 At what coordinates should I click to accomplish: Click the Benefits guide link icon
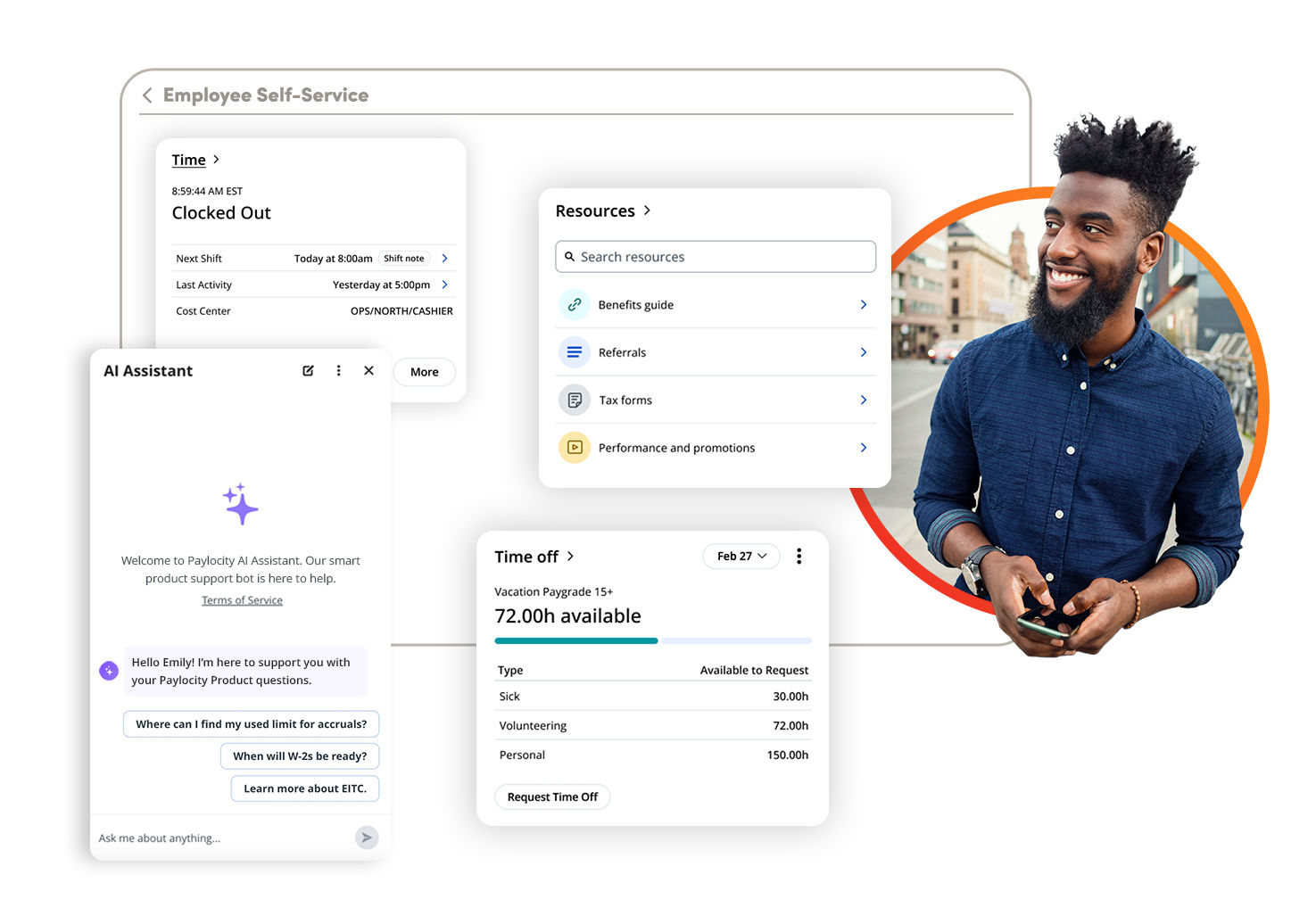575,305
